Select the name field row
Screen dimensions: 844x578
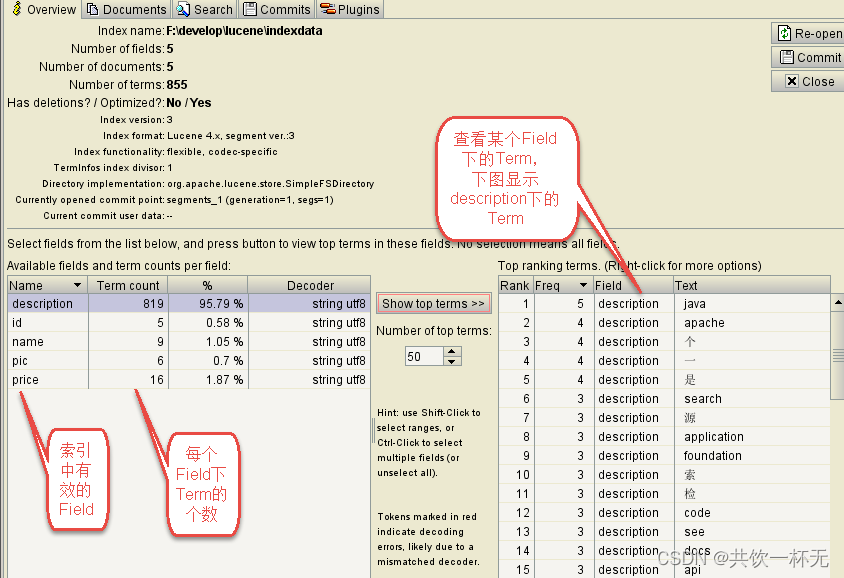pyautogui.click(x=189, y=342)
